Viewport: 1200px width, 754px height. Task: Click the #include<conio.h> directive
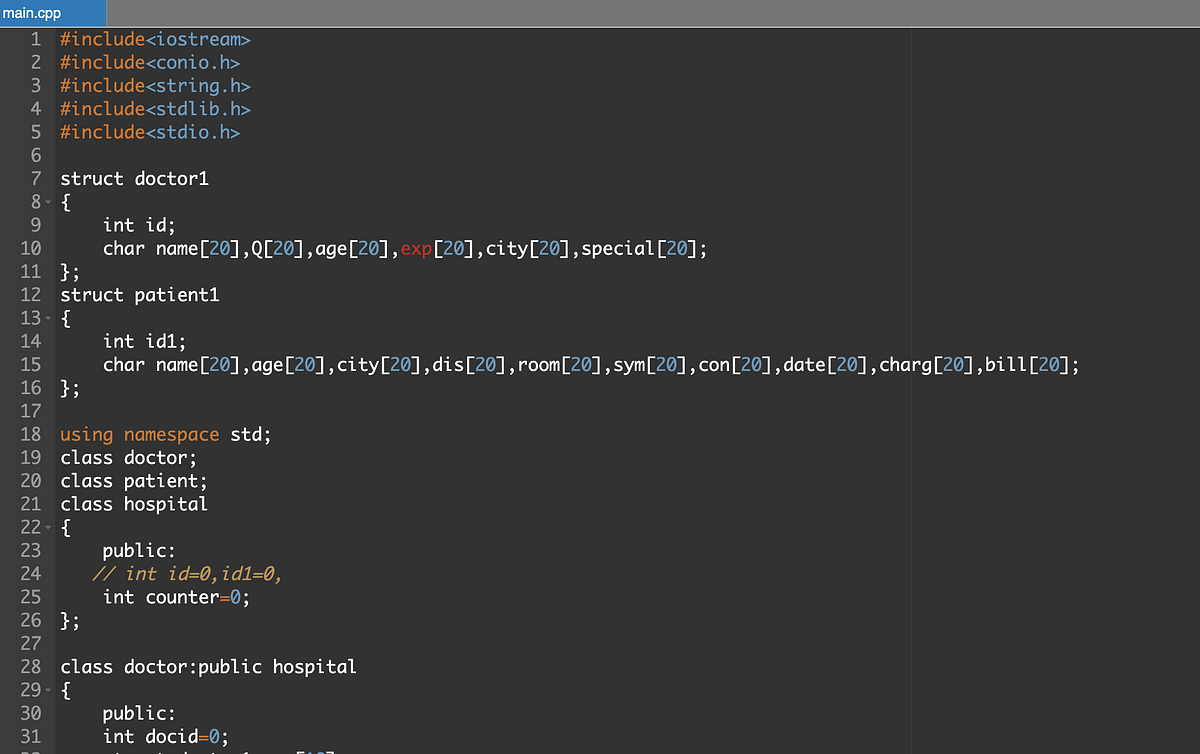(x=148, y=62)
